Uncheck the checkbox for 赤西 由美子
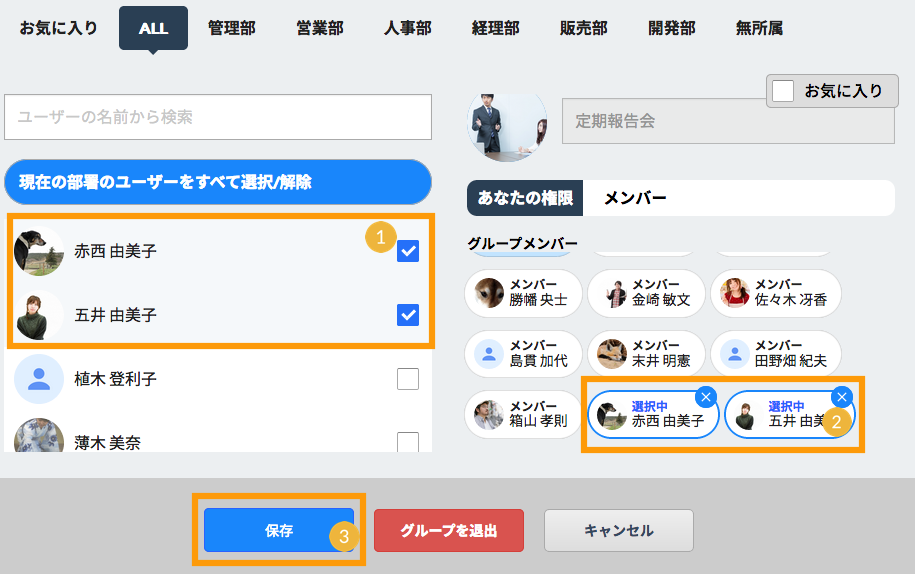915x574 pixels. (408, 251)
